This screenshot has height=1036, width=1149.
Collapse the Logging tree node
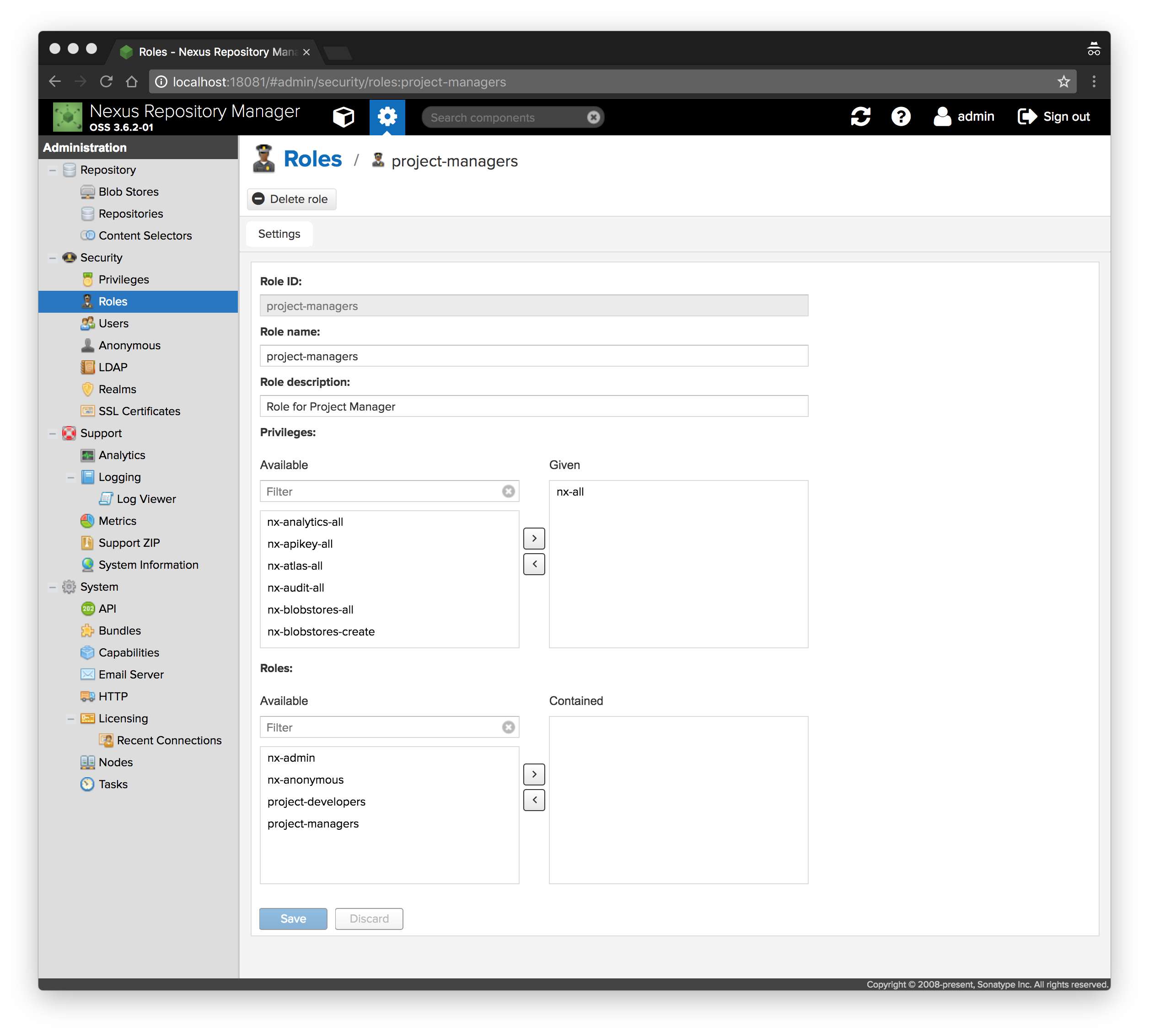click(71, 478)
